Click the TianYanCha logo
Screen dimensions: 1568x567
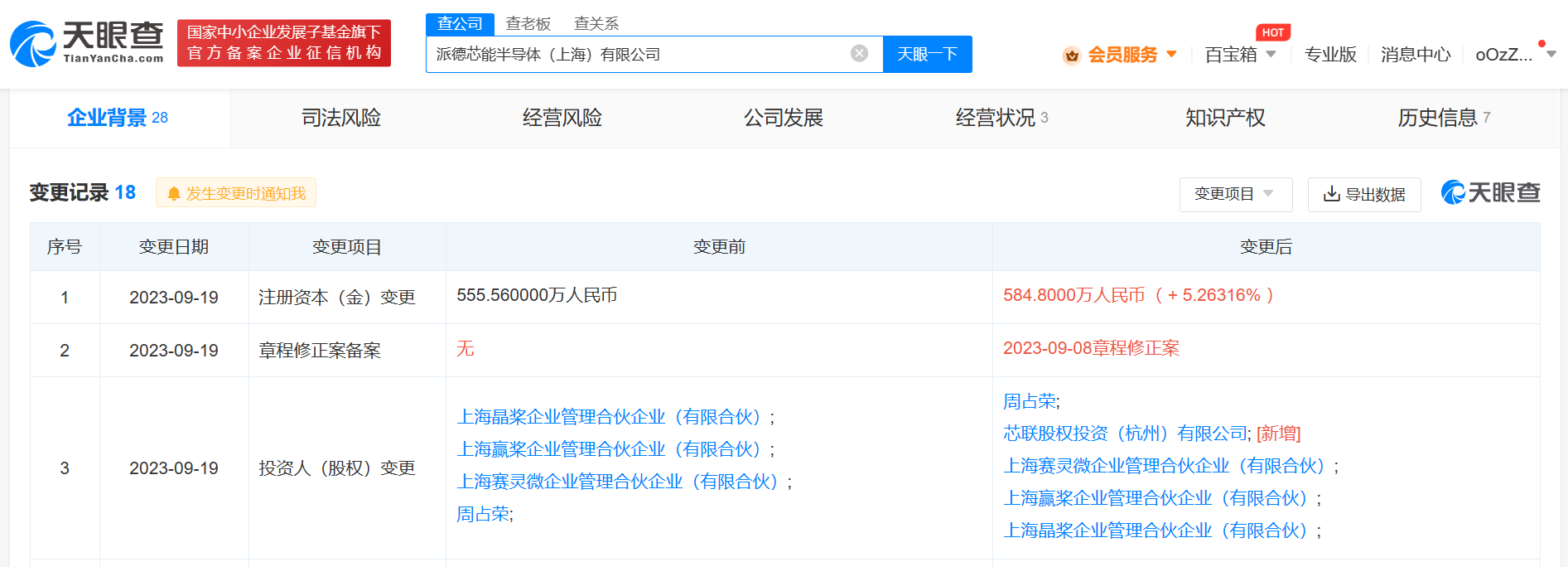tap(87, 43)
